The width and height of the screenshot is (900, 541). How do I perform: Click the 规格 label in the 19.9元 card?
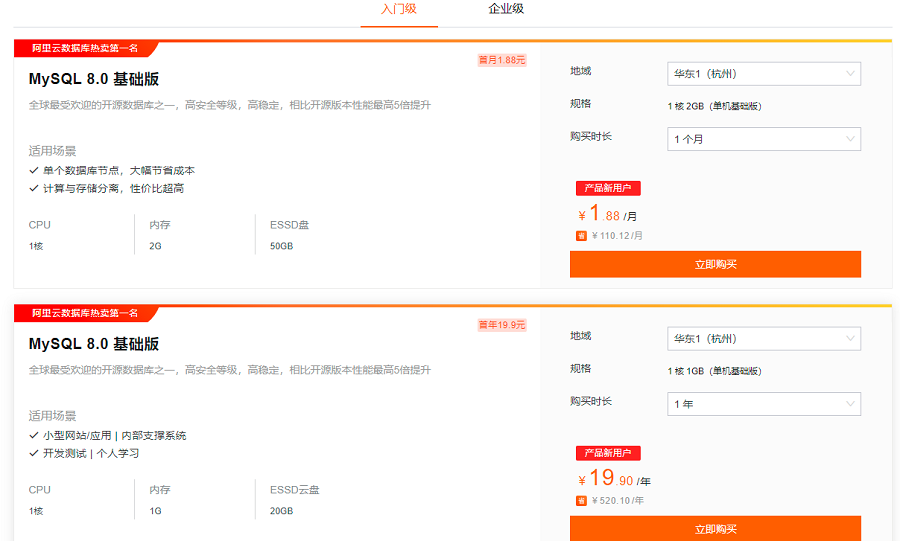point(580,369)
